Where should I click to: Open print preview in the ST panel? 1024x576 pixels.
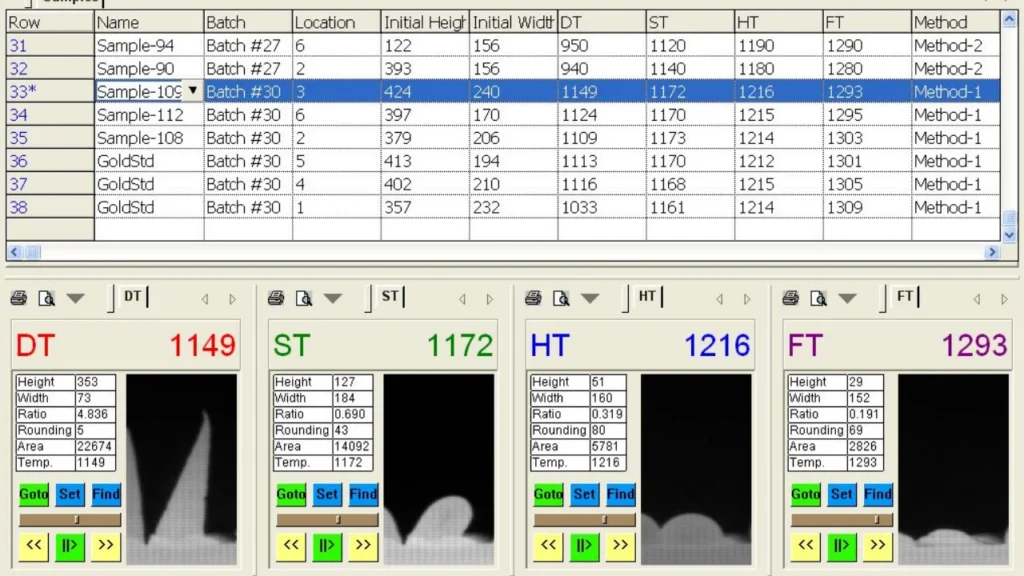304,298
